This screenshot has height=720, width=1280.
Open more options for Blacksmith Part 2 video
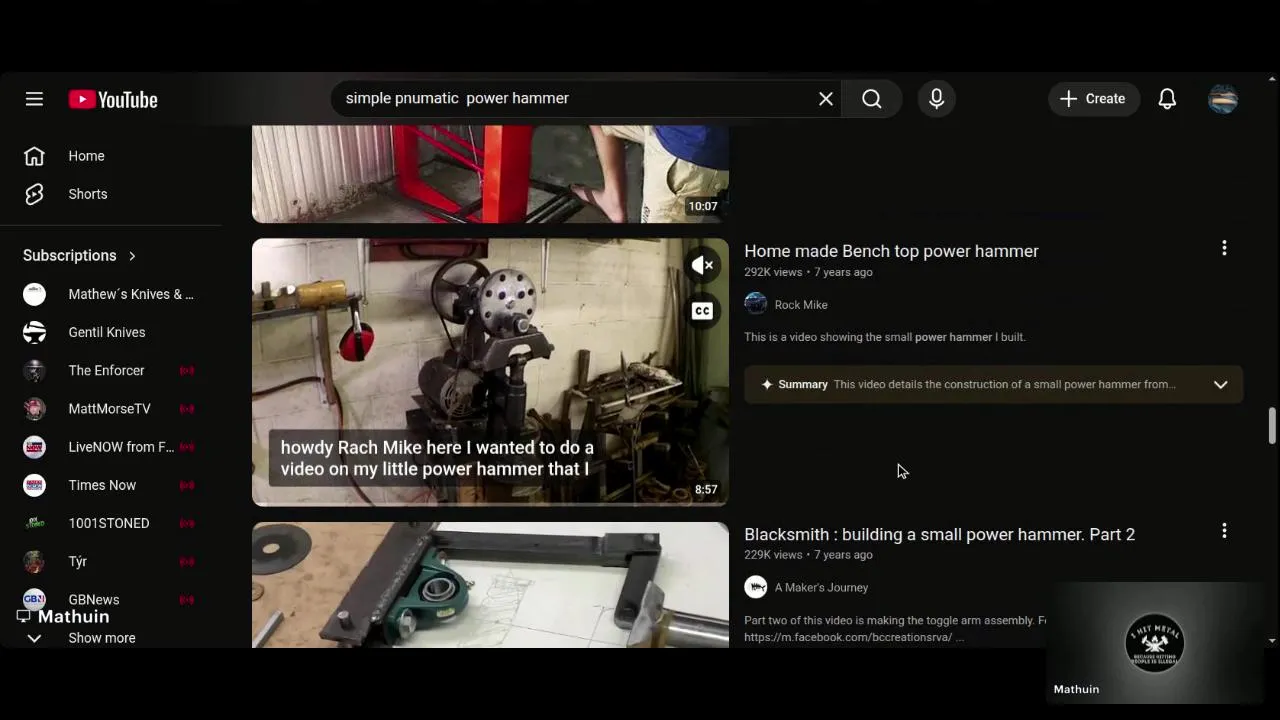coord(1224,531)
